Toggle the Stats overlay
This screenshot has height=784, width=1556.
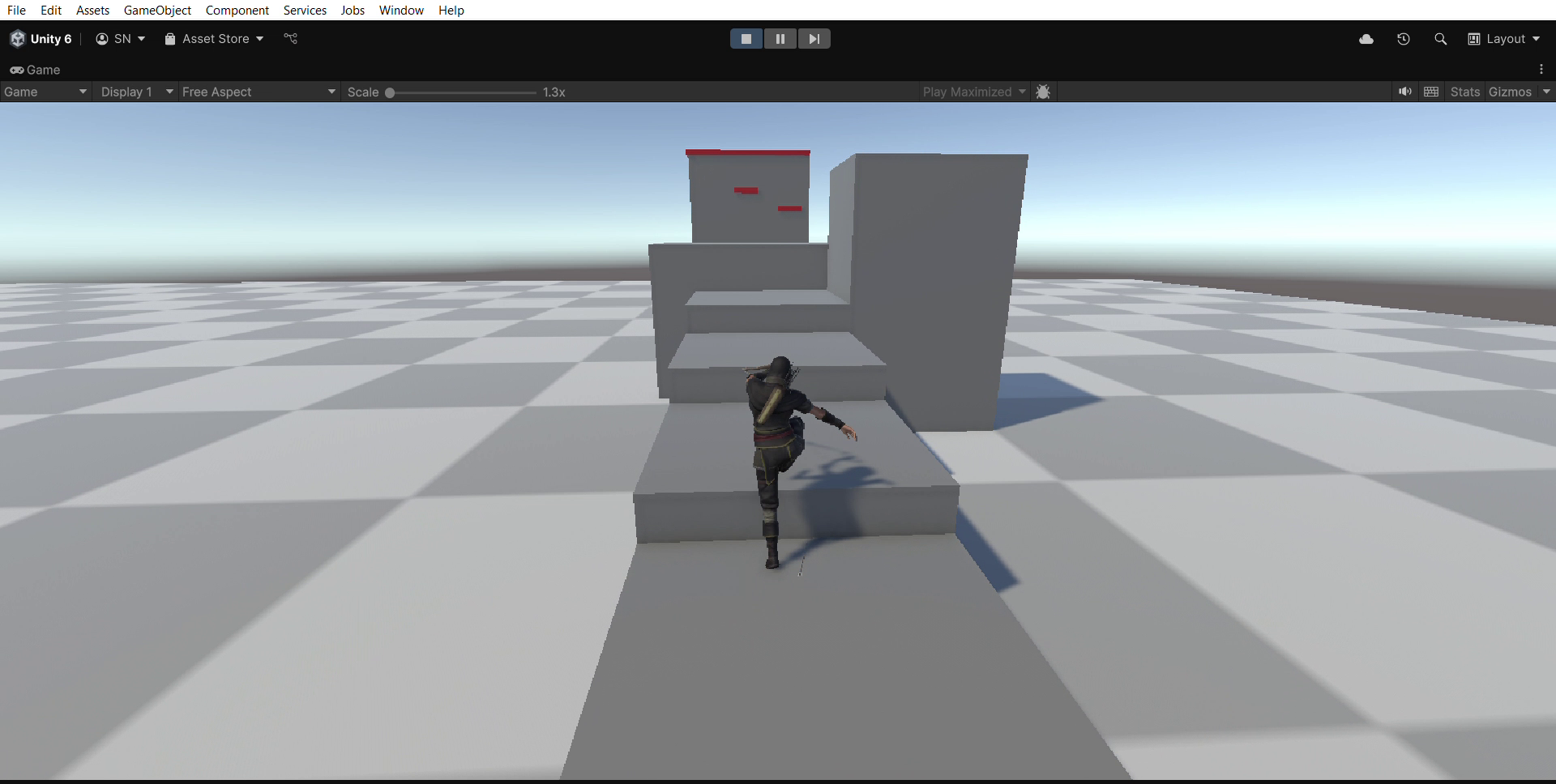[1465, 92]
